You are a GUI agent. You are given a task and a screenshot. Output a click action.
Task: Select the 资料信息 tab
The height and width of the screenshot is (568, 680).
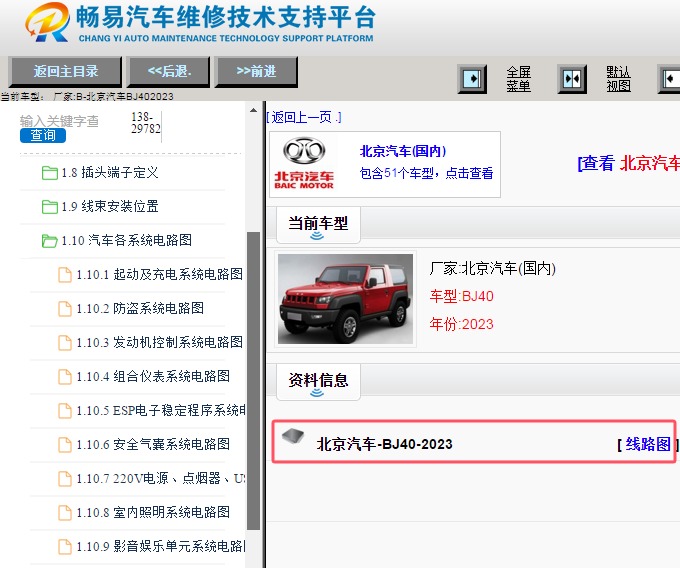coord(318,382)
